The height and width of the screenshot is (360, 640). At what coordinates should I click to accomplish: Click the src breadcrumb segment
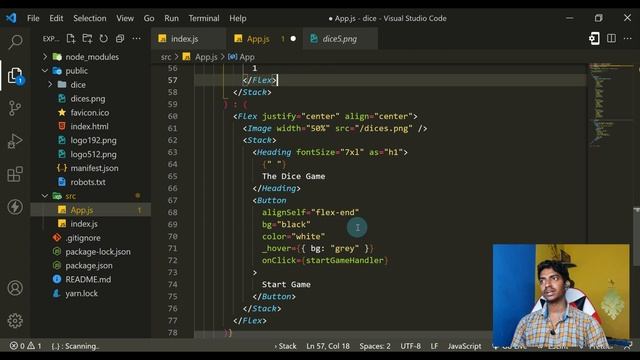pyautogui.click(x=166, y=57)
